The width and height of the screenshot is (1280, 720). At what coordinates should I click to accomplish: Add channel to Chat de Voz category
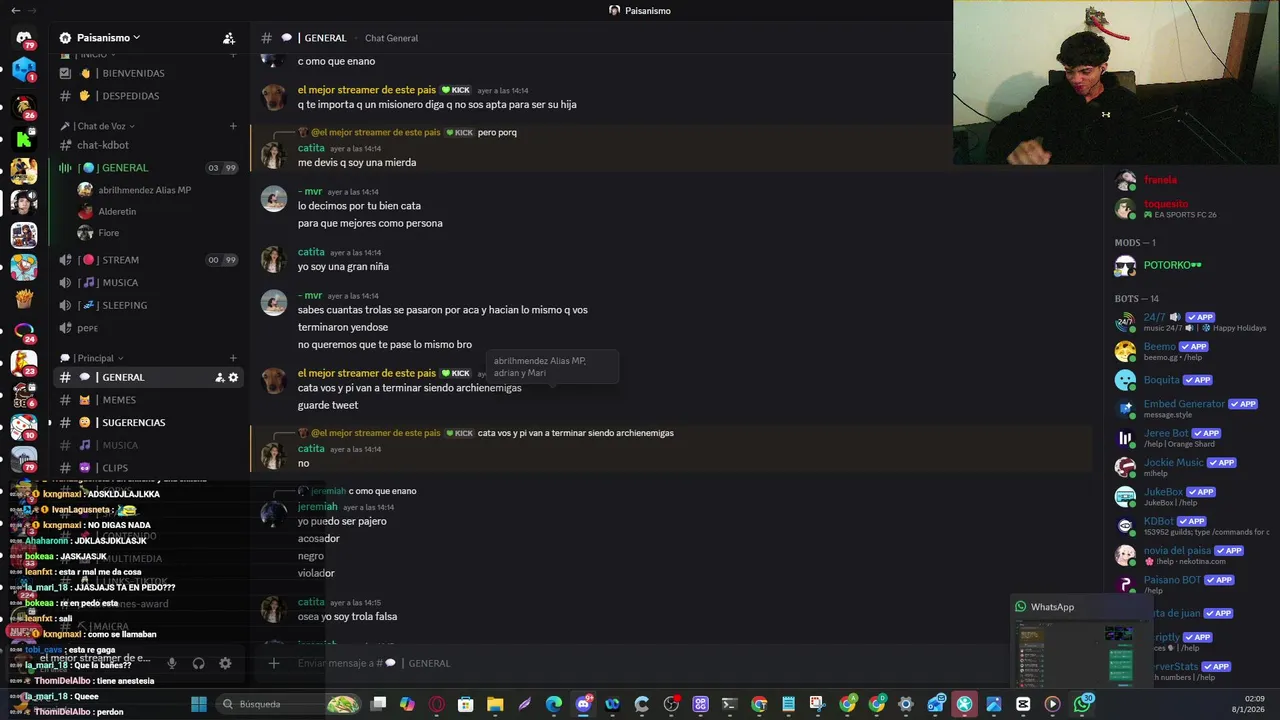tap(233, 126)
